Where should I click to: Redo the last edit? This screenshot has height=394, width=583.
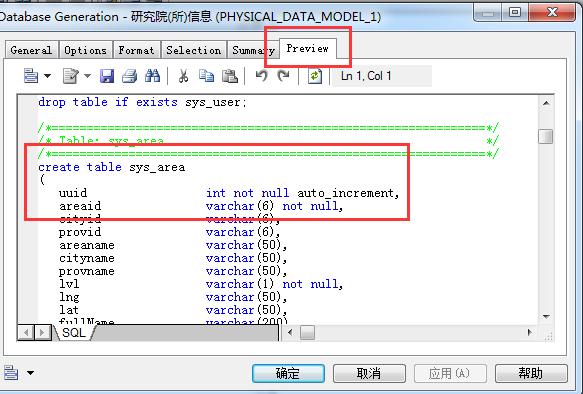coord(284,76)
